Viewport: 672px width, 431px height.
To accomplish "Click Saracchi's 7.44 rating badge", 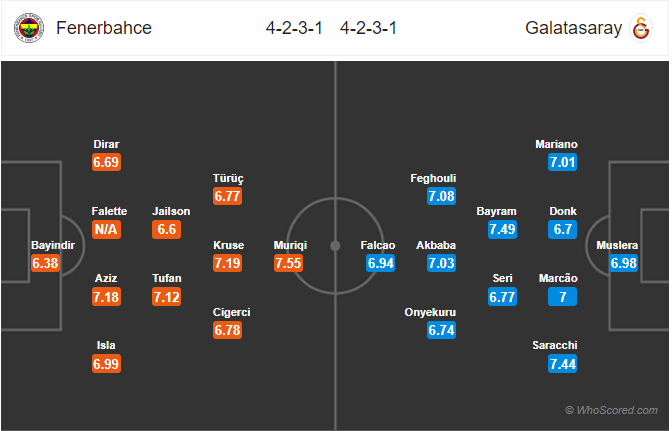I will coord(563,364).
